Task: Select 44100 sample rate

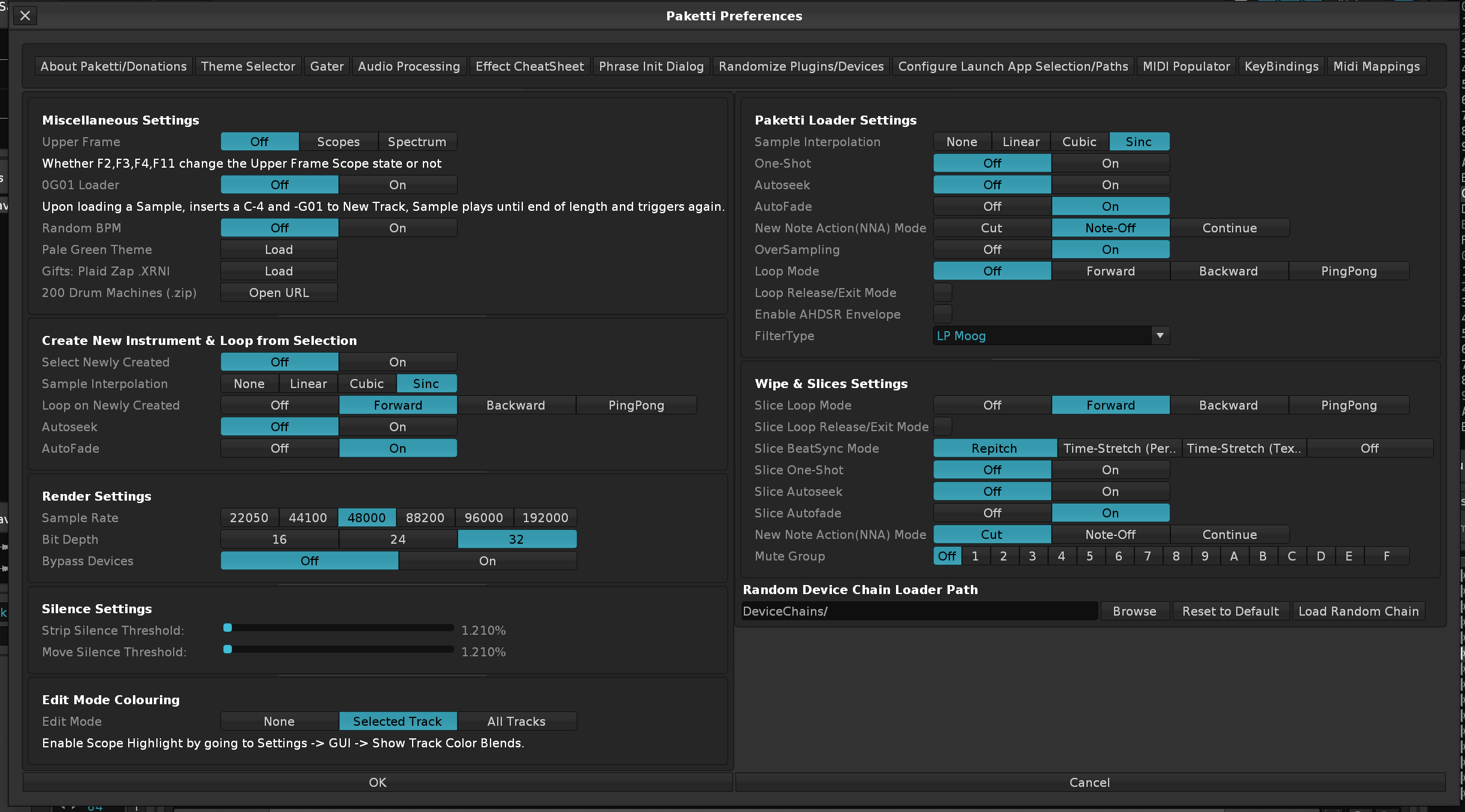Action: (x=308, y=517)
